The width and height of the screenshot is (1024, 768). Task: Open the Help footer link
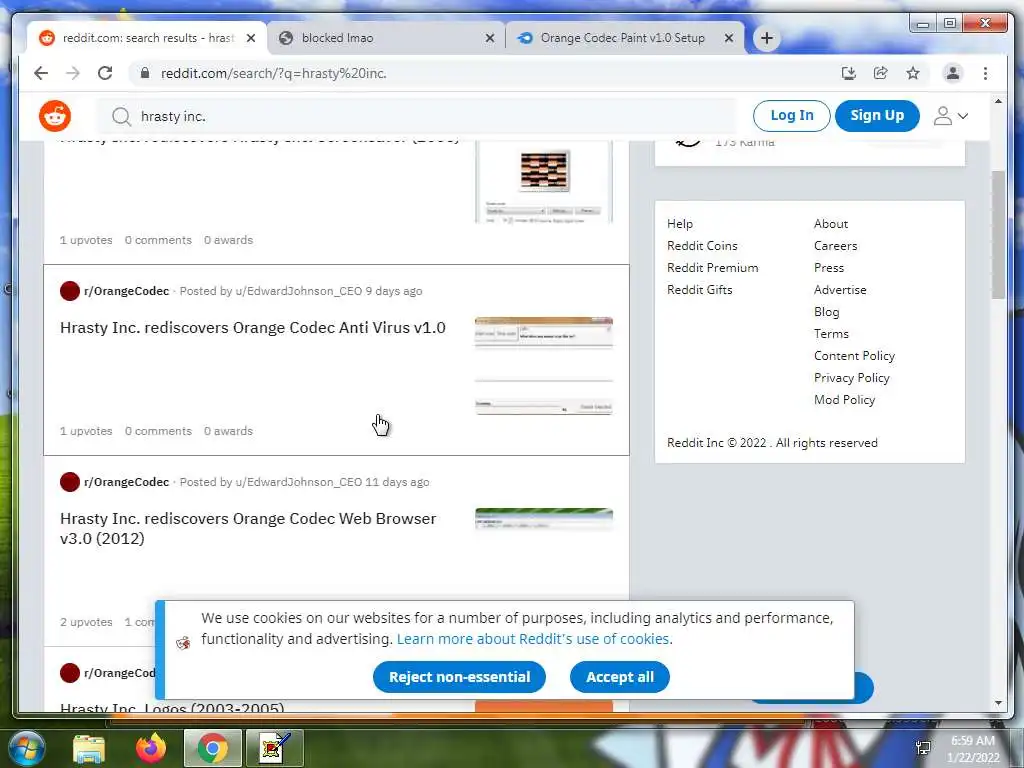pyautogui.click(x=680, y=223)
